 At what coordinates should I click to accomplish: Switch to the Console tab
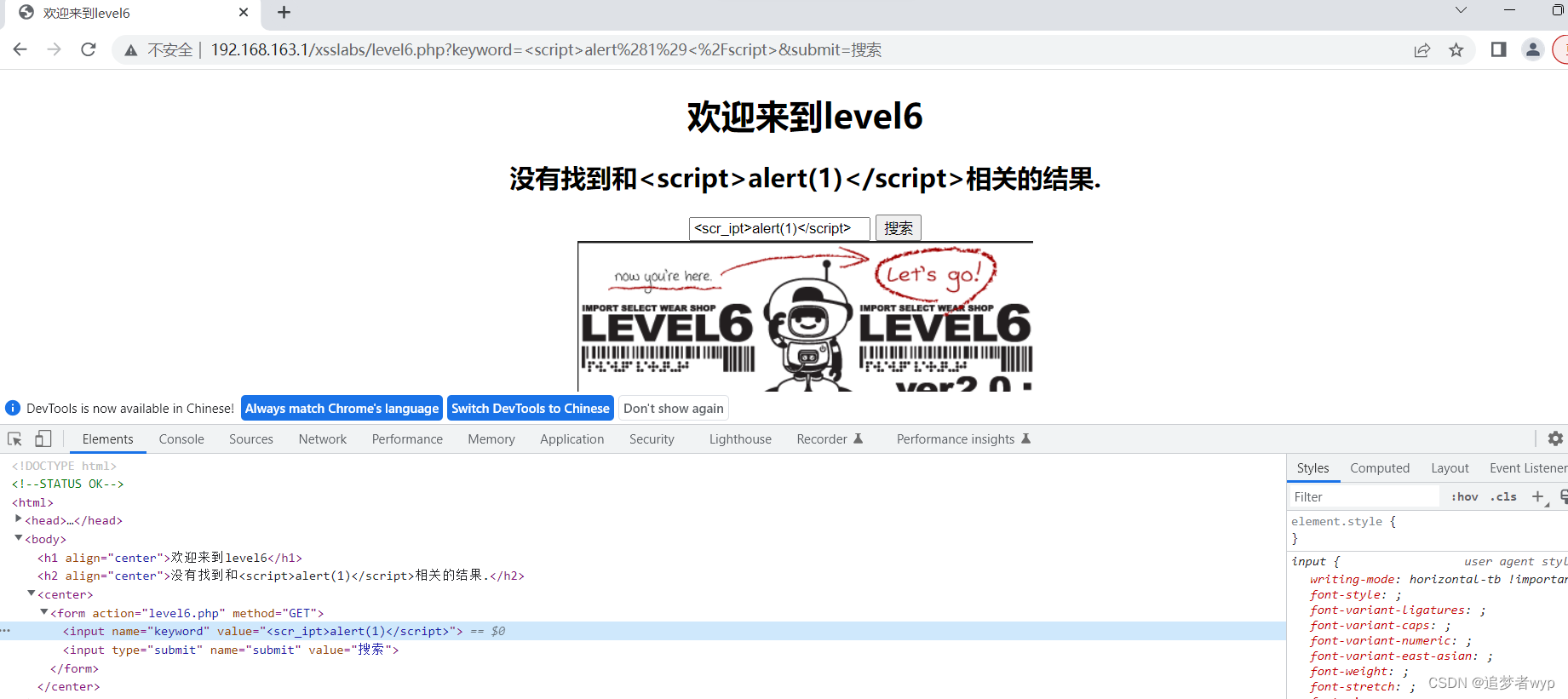181,439
